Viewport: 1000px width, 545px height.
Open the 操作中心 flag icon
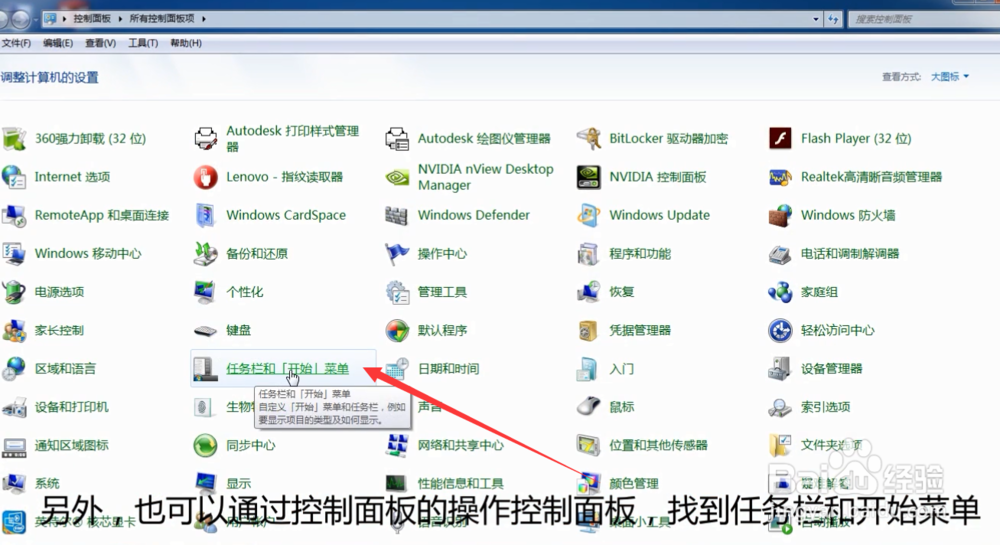(x=397, y=254)
